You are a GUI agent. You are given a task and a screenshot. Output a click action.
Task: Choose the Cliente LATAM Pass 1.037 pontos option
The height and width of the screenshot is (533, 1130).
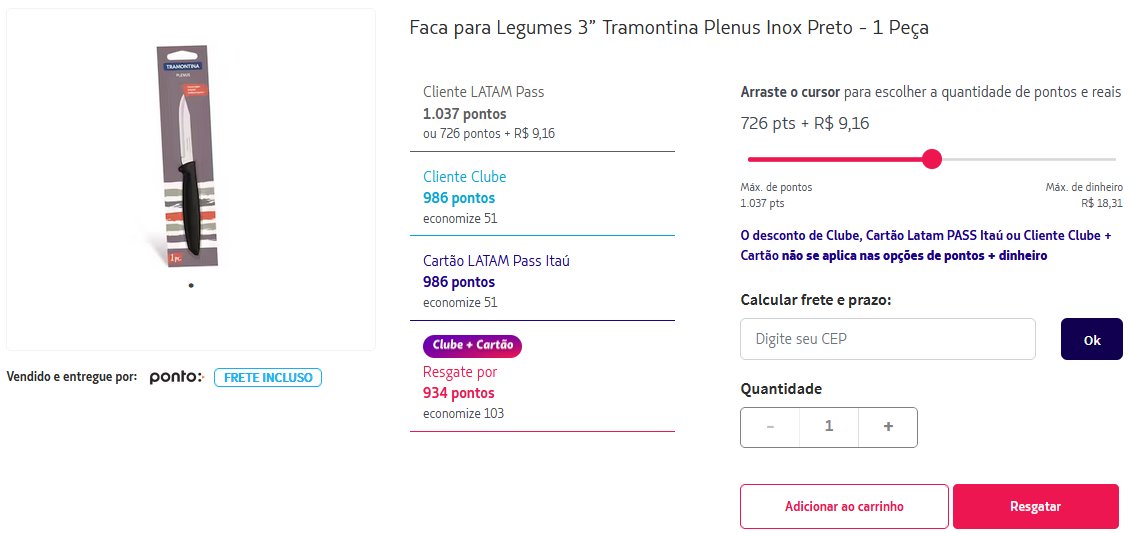(x=542, y=113)
